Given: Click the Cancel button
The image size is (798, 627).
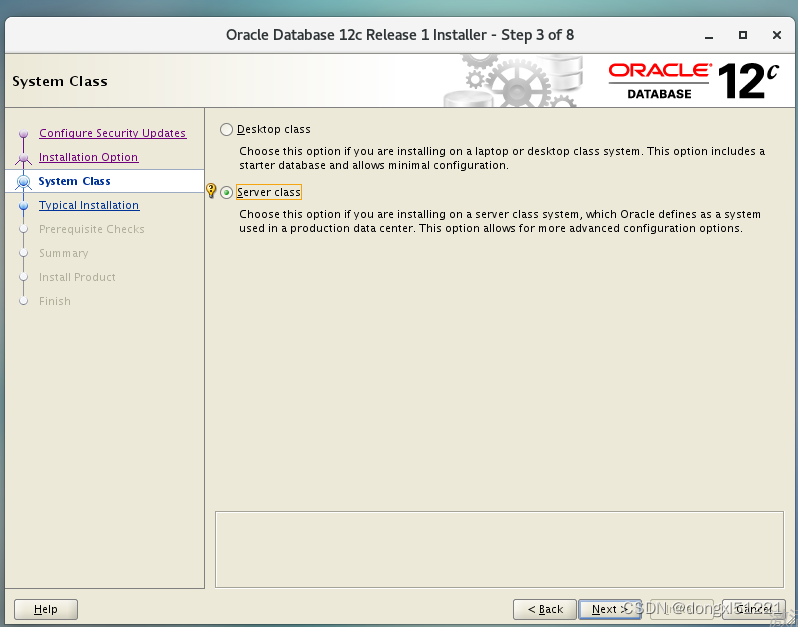Looking at the screenshot, I should 754,609.
